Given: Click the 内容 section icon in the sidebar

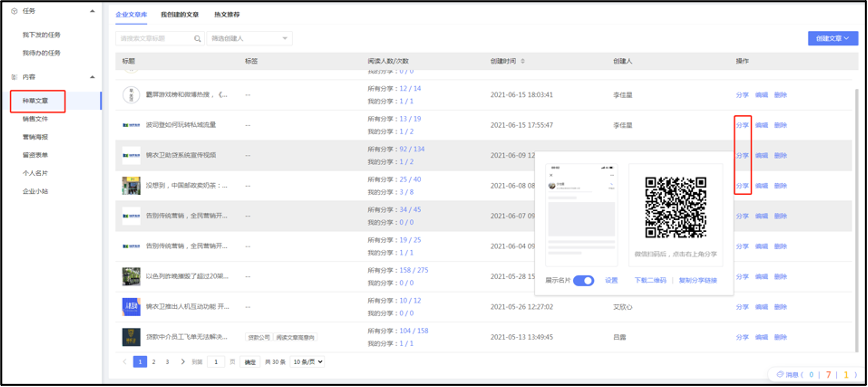Looking at the screenshot, I should pos(14,77).
